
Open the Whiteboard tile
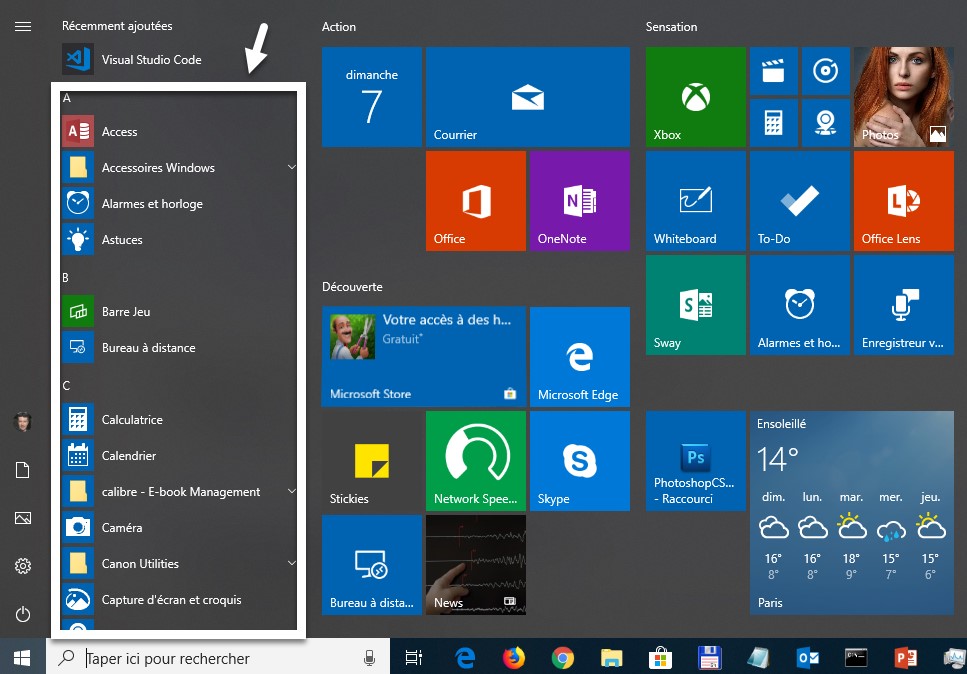tap(695, 201)
